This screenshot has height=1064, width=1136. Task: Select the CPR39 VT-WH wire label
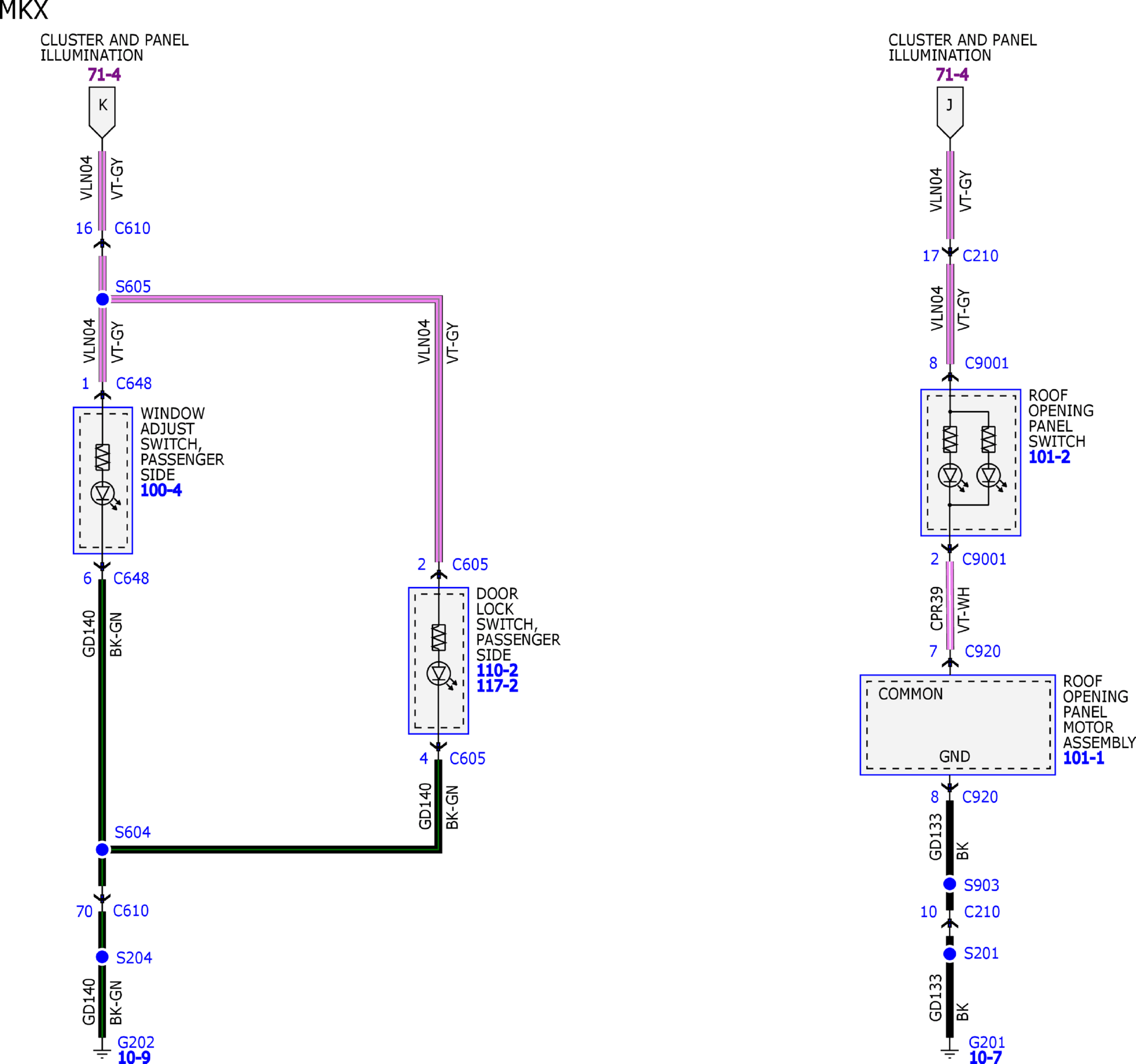click(950, 609)
